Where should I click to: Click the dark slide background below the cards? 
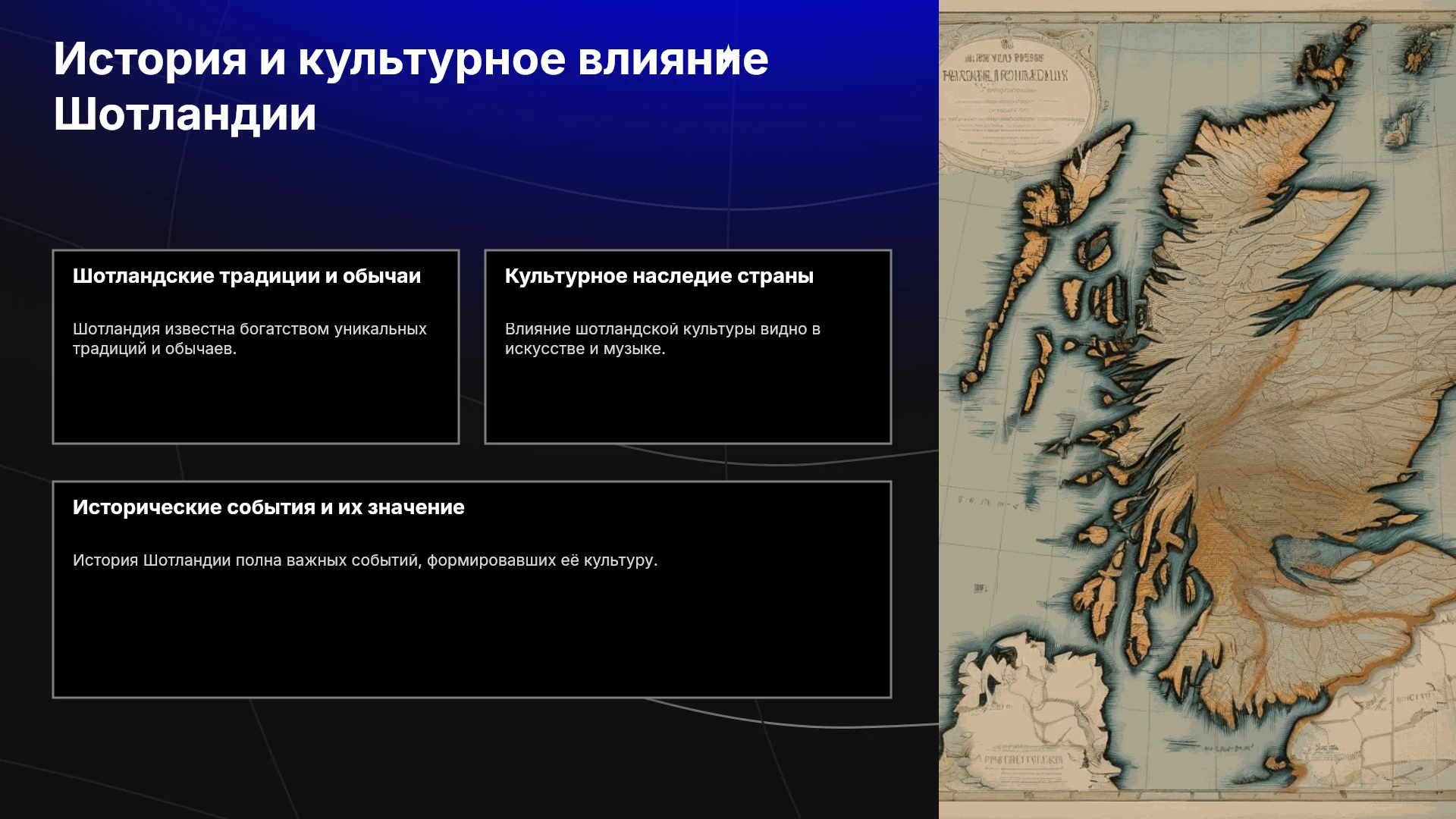pos(470,758)
